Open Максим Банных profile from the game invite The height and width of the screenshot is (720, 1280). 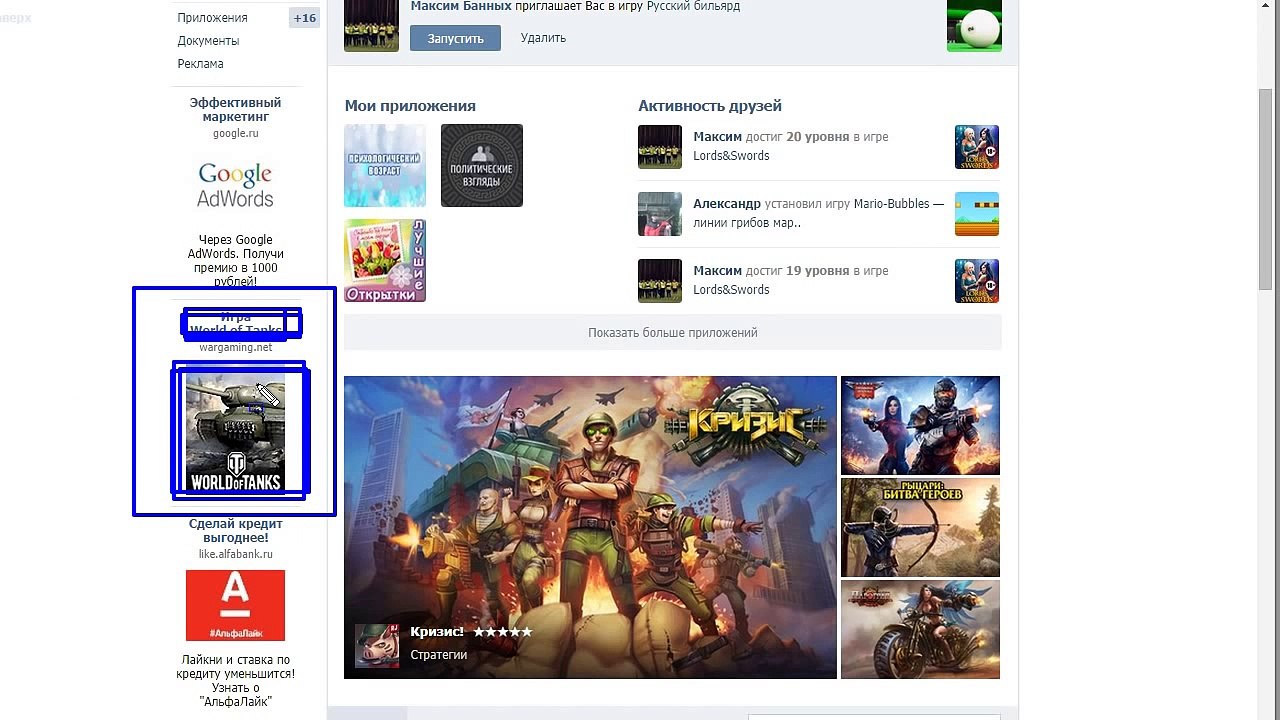tap(461, 6)
